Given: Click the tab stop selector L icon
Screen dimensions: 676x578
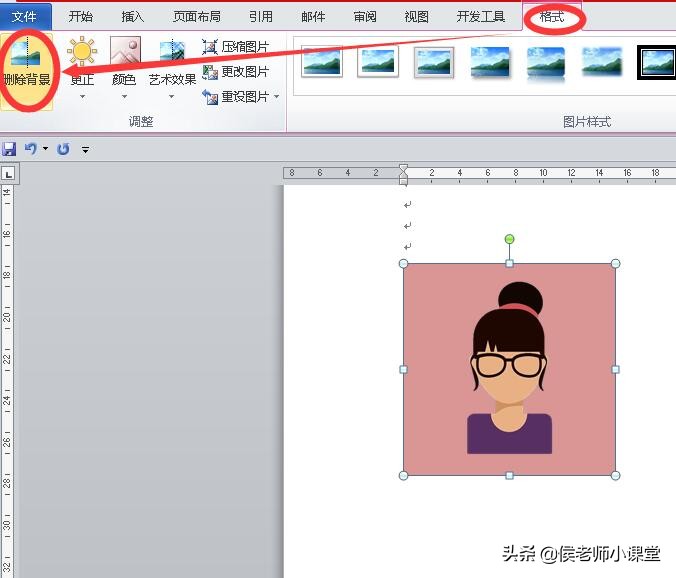Looking at the screenshot, I should point(8,174).
